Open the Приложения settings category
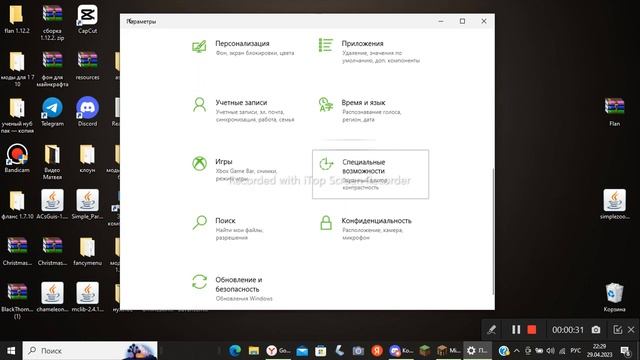 [369, 50]
